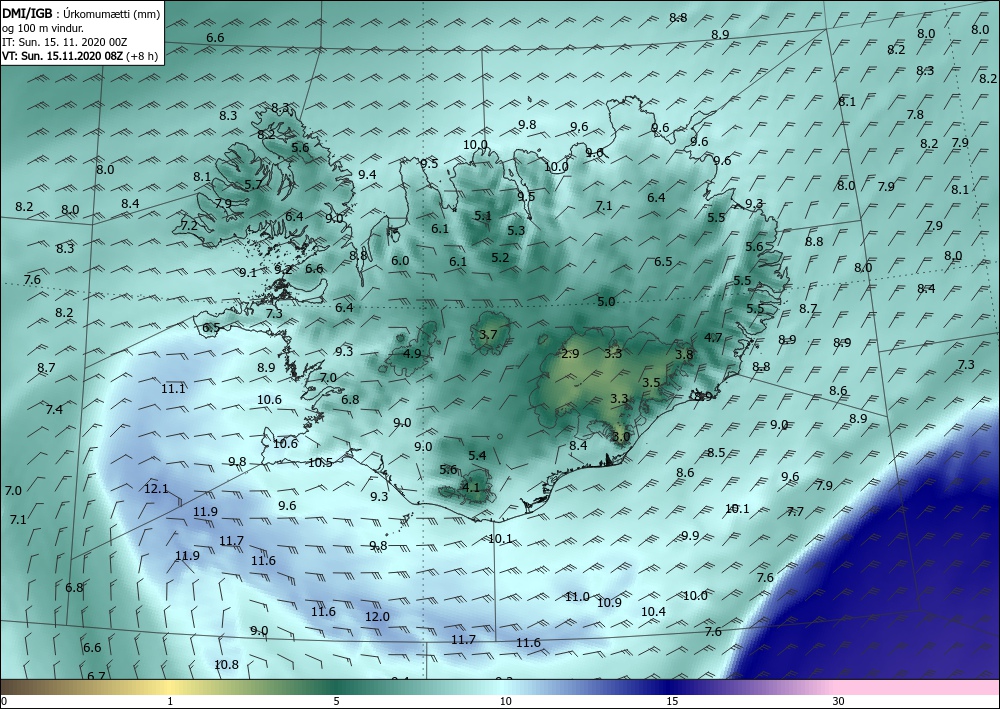Click the 3.0 value near the south coast
This screenshot has width=1000, height=709.
click(x=621, y=437)
